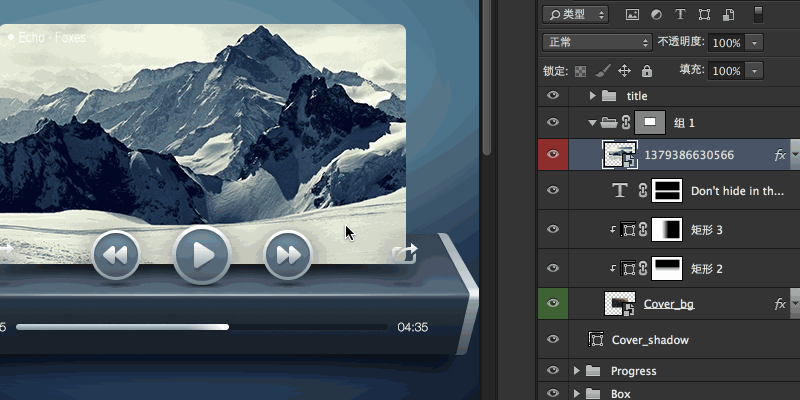Click the lock all padlock icon

tap(647, 71)
